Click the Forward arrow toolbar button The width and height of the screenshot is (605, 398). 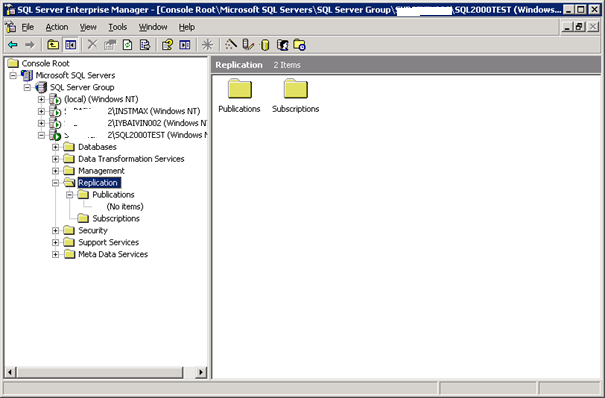30,45
